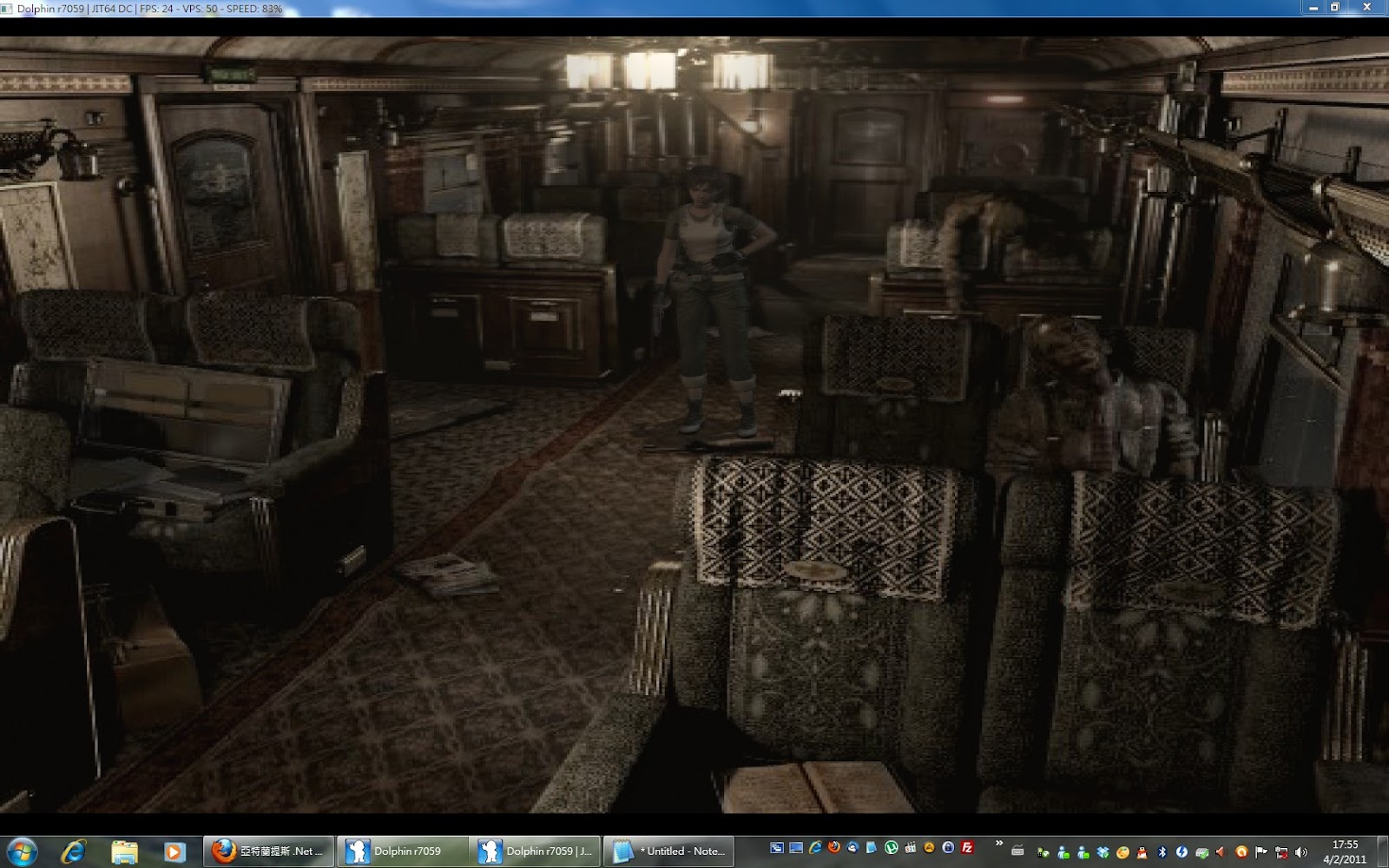Launch Firefox from the Quick Launch bar

click(834, 848)
